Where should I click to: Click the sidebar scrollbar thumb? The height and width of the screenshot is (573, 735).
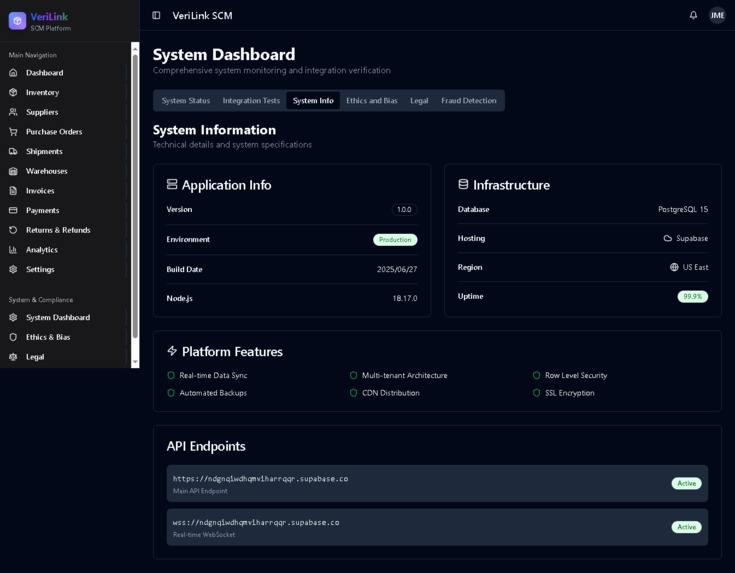(135, 196)
